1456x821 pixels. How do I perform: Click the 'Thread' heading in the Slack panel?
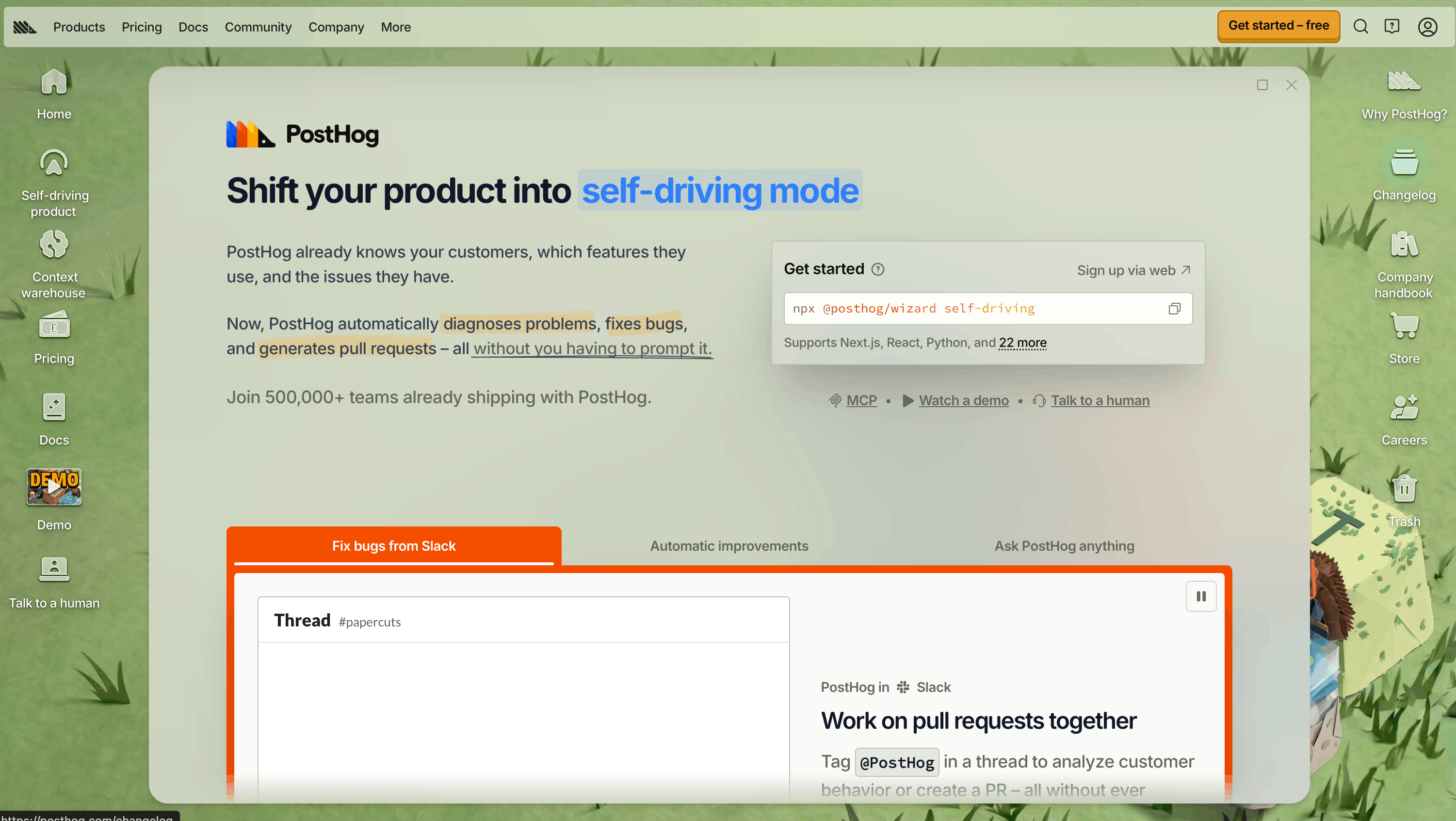(x=302, y=620)
